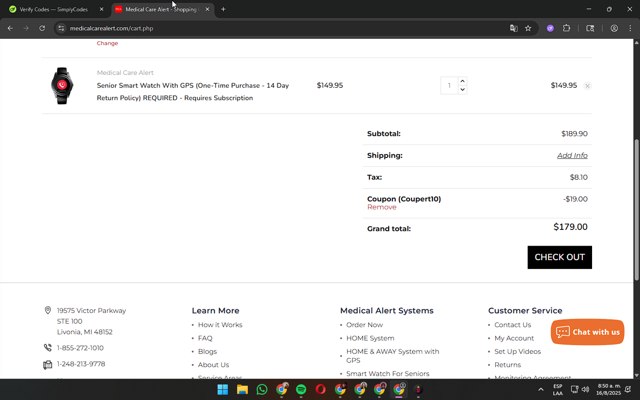
Task: Click the phone icon beside 1-855-272-1010
Action: tap(48, 348)
